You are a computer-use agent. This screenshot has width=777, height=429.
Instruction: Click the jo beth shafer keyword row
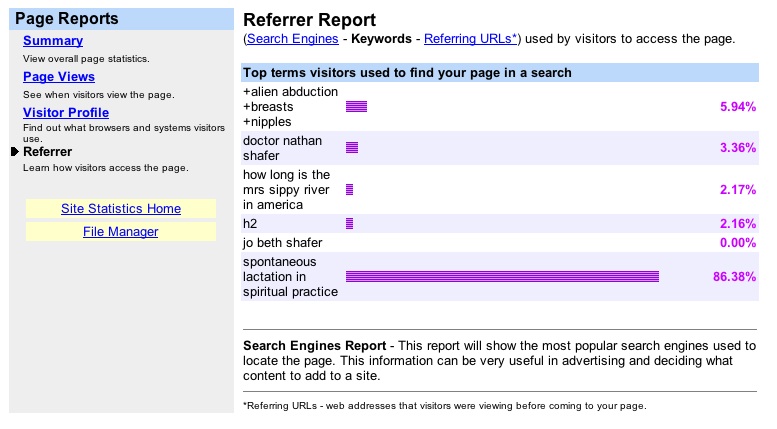tap(283, 242)
